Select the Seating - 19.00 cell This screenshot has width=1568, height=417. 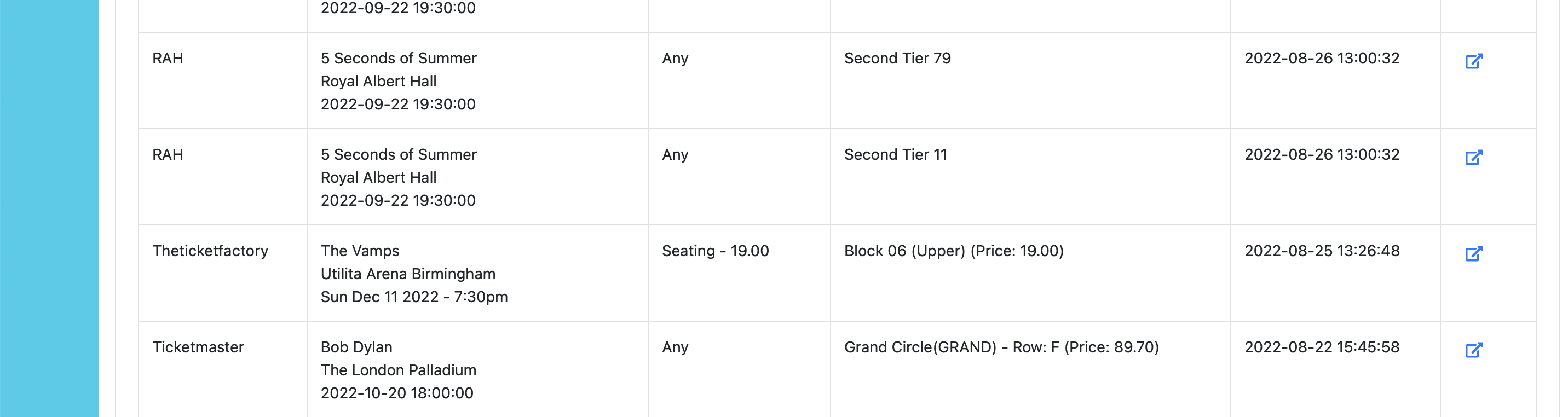pos(715,251)
